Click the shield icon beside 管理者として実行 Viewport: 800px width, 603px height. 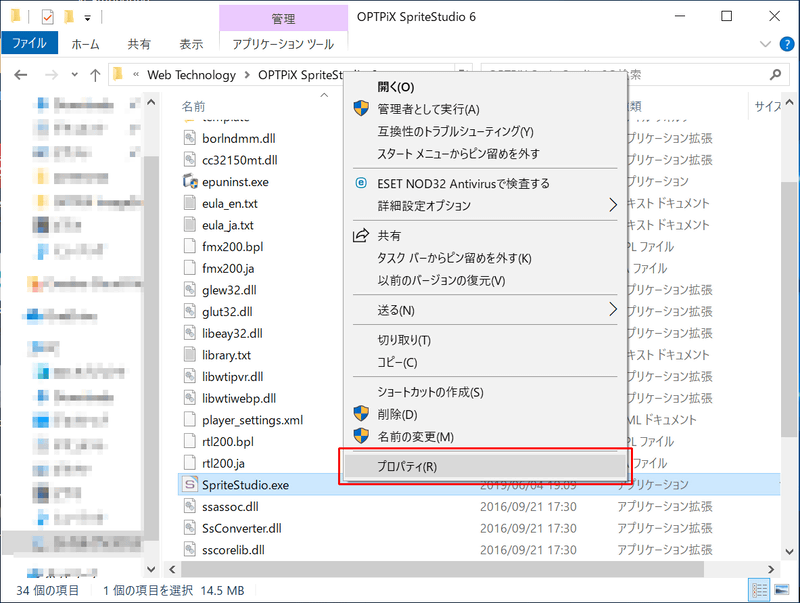click(361, 108)
